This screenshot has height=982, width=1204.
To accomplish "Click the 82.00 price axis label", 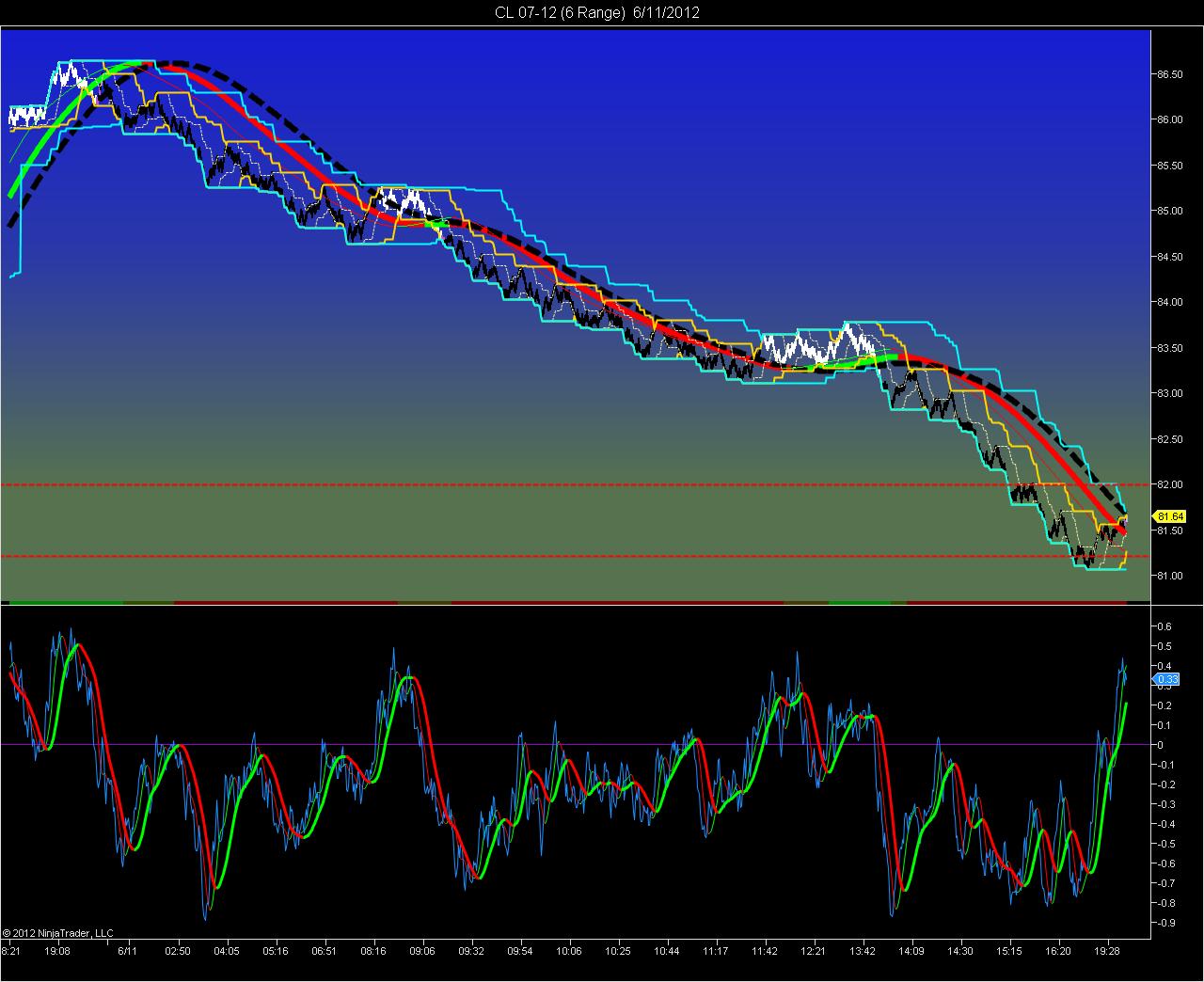I will pyautogui.click(x=1170, y=484).
